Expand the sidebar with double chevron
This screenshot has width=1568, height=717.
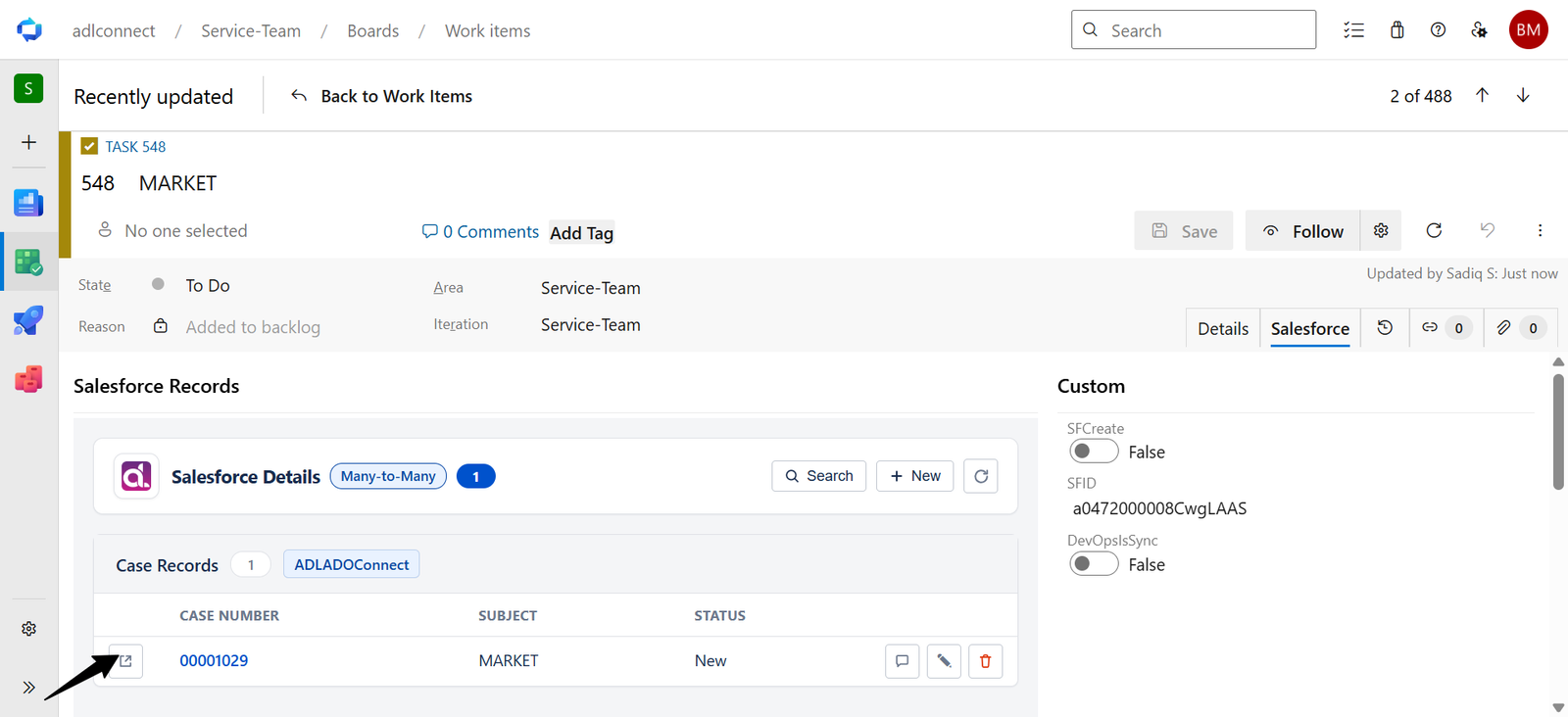28,688
